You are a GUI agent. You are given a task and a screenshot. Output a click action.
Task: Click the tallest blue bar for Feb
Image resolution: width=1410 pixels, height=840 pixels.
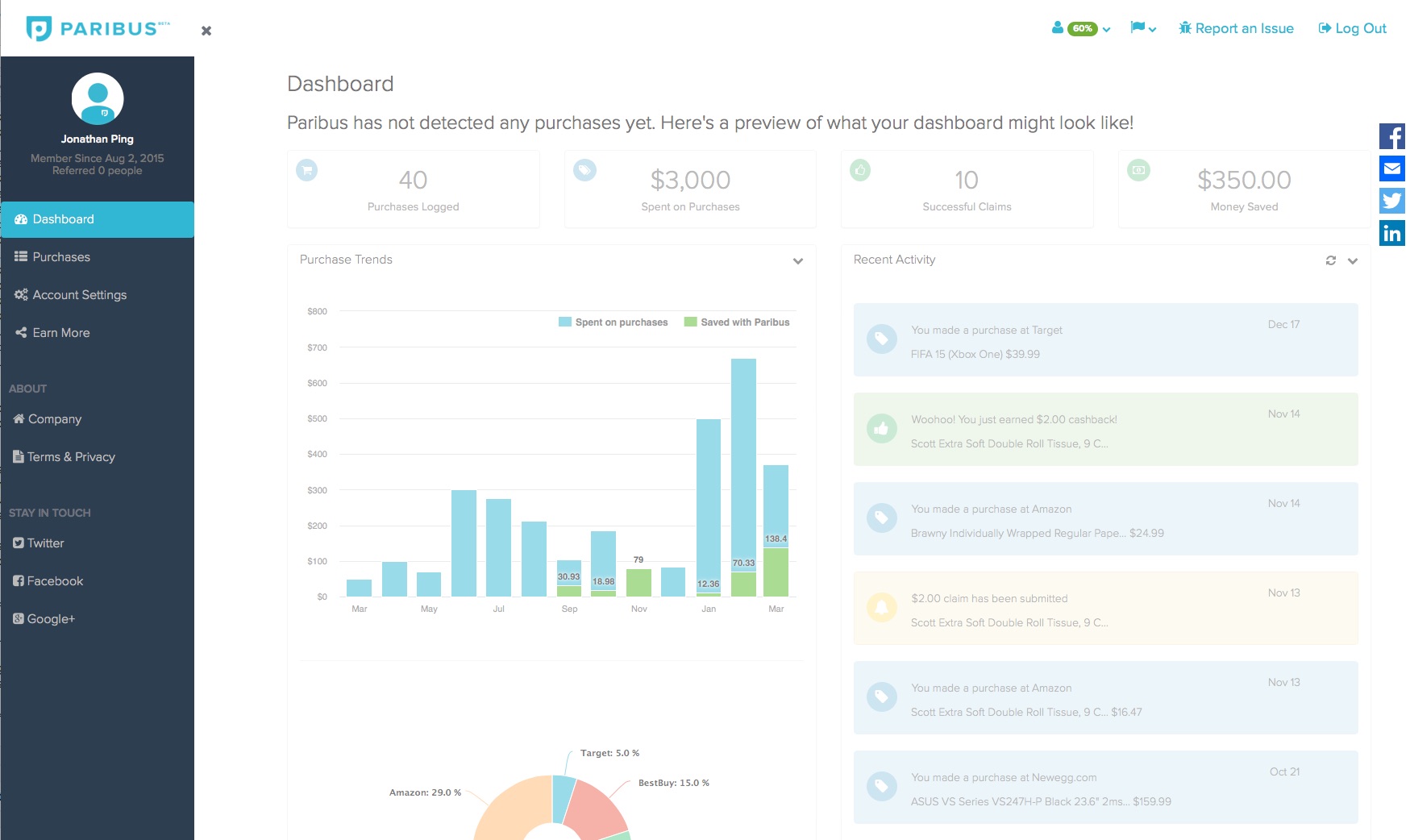click(x=743, y=465)
